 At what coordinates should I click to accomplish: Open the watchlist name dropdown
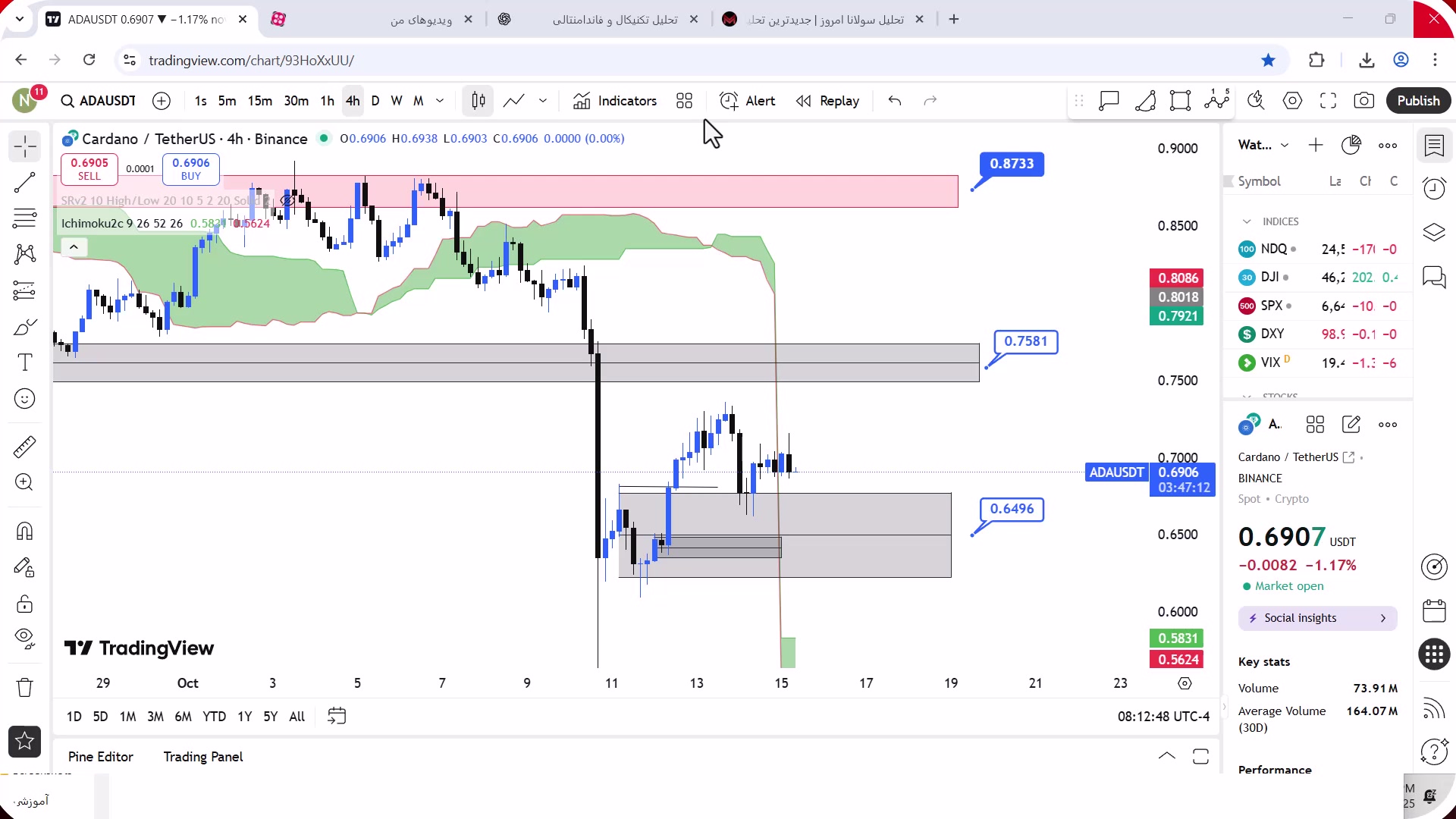pyautogui.click(x=1263, y=145)
